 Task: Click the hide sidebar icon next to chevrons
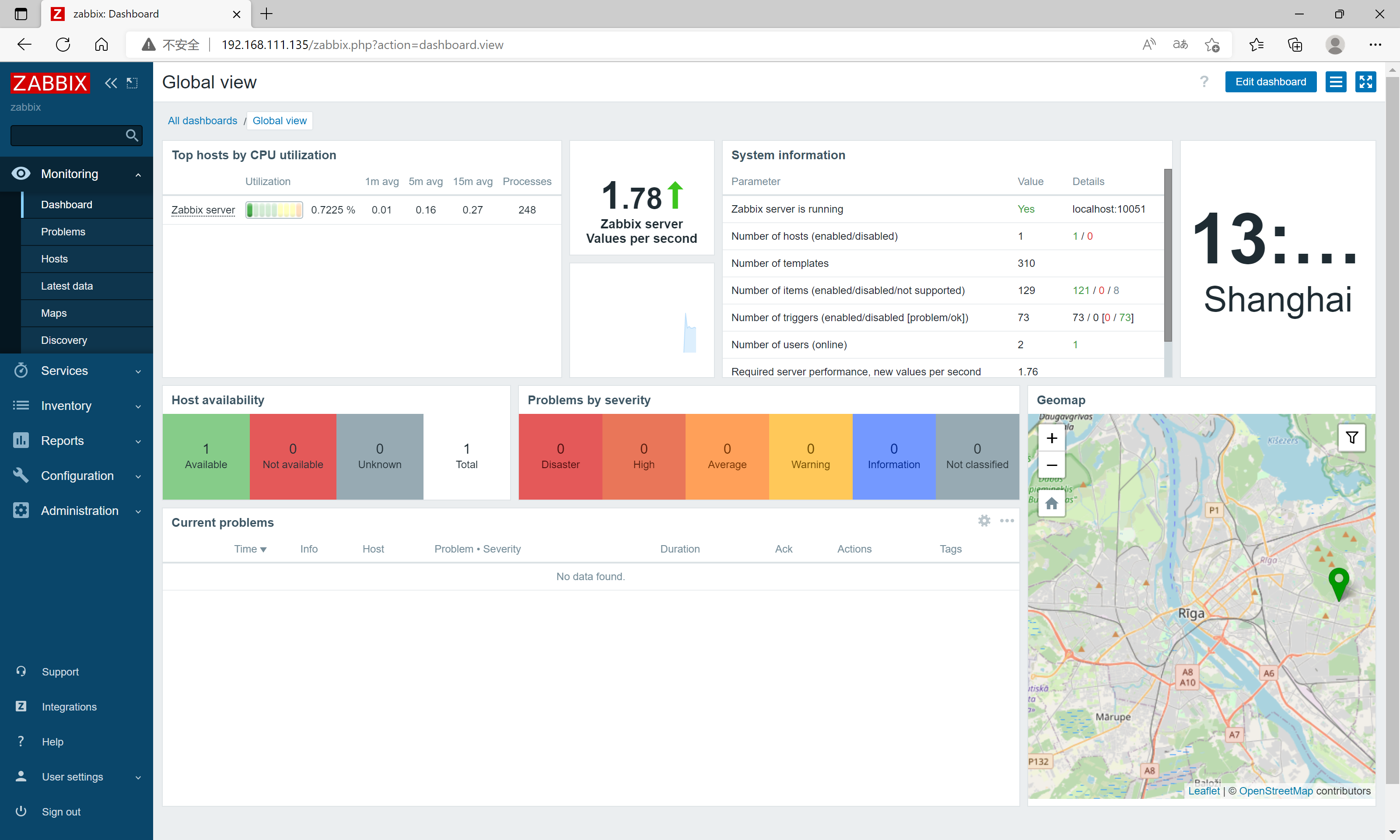132,83
